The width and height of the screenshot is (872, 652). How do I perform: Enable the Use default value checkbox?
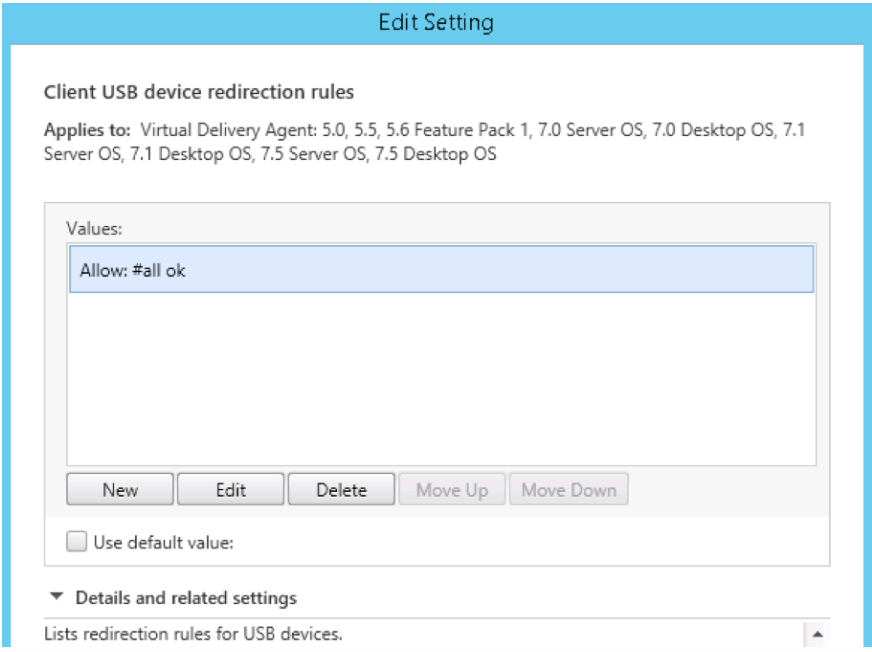(x=76, y=542)
